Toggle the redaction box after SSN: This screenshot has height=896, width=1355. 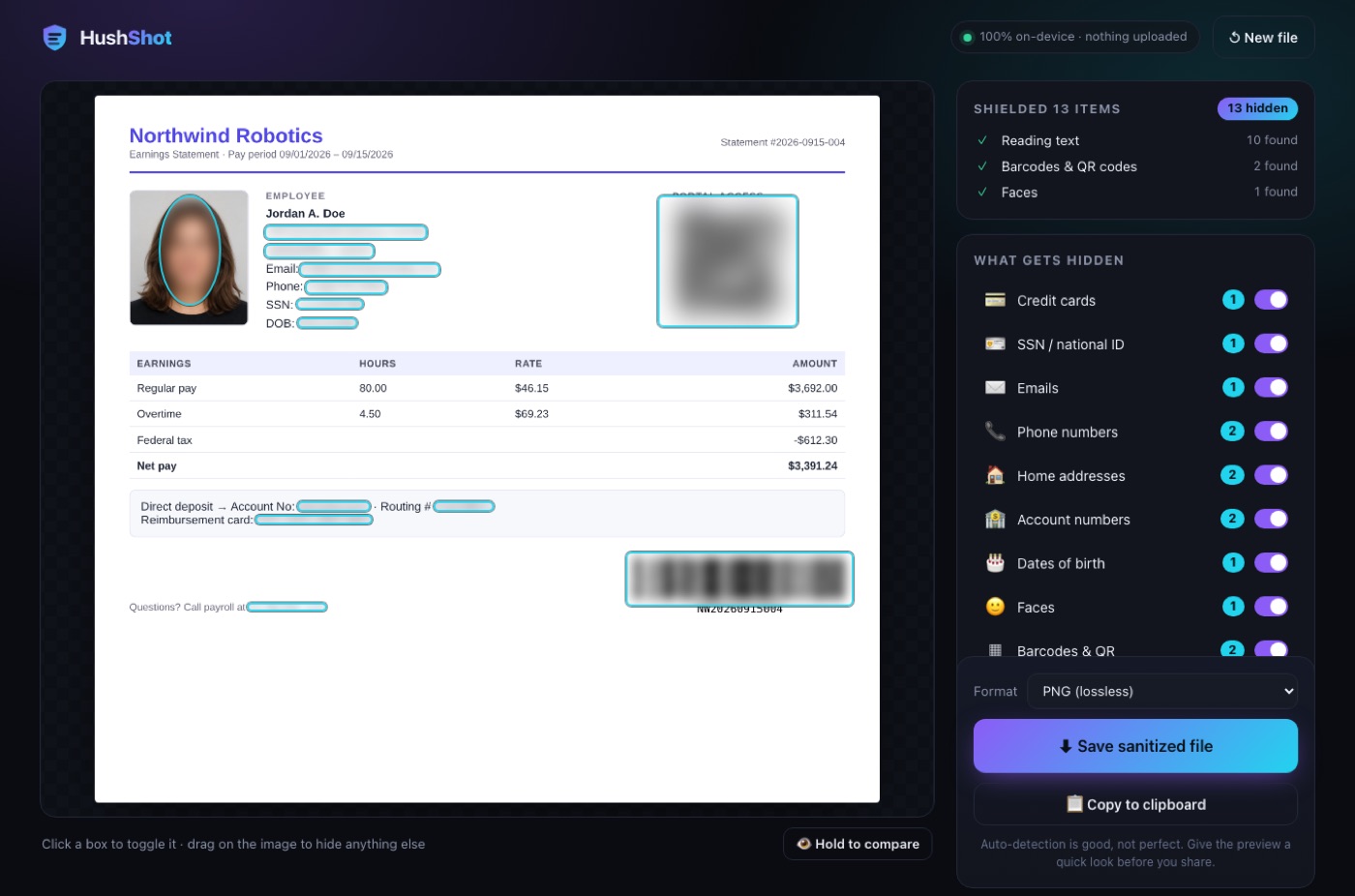point(330,305)
